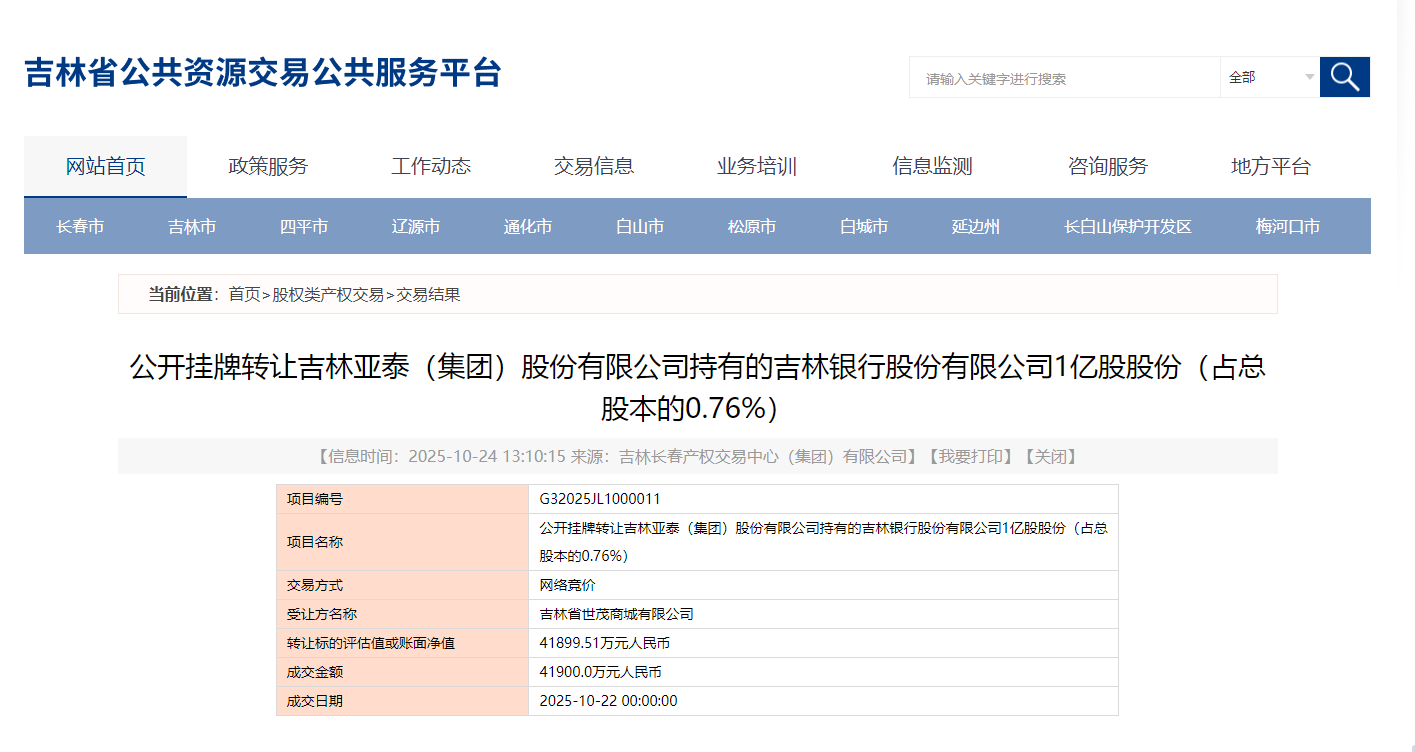Click the project name value in the table
This screenshot has width=1415, height=752.
tap(823, 541)
